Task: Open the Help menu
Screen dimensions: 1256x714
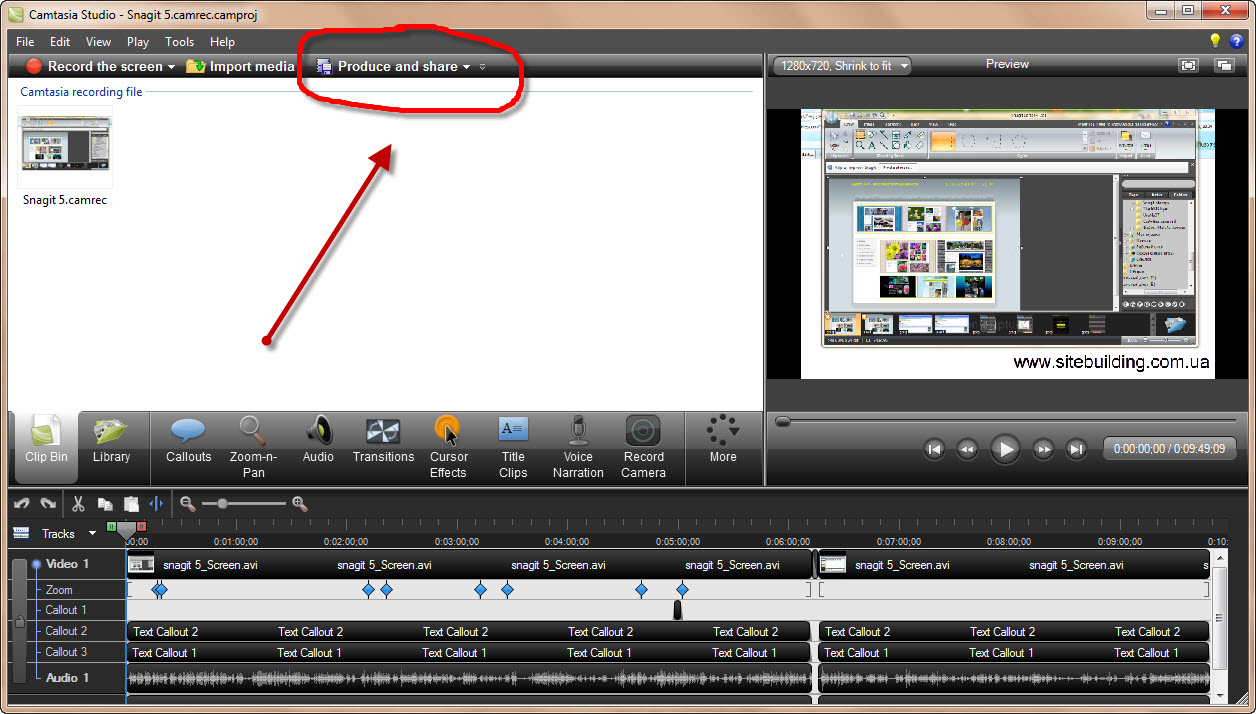Action: pos(222,42)
